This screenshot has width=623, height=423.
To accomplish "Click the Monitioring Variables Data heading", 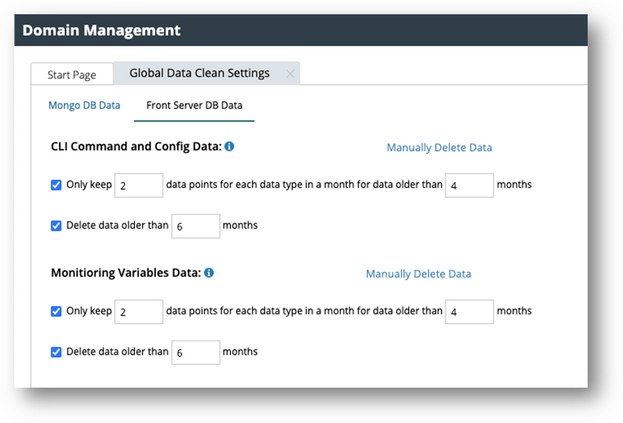I will click(x=126, y=273).
